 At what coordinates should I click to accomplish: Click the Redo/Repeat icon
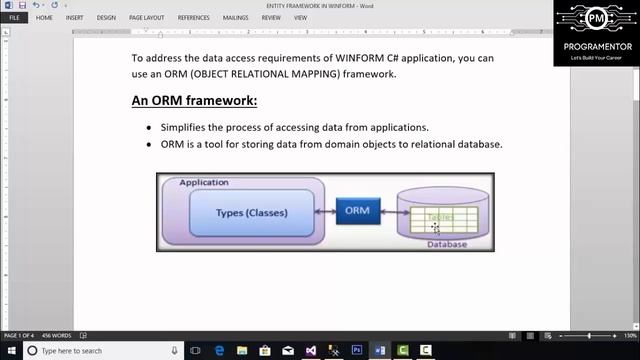tap(54, 5)
